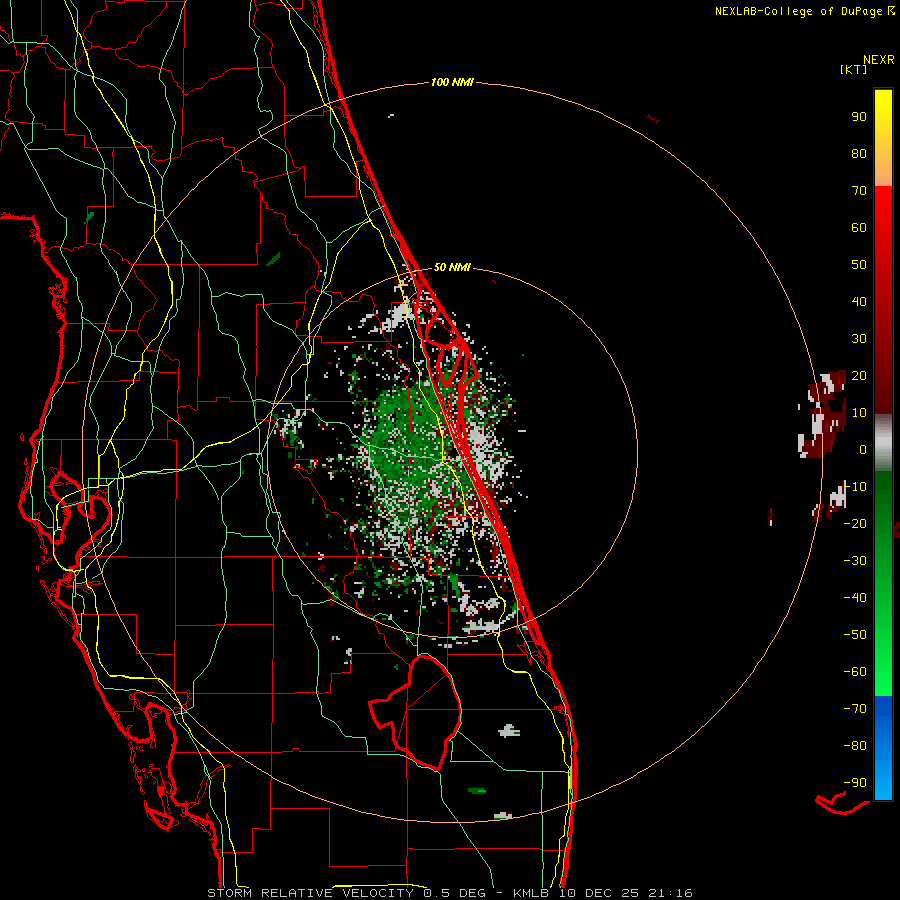This screenshot has width=900, height=900.
Task: Click the positive 30 tick on the velocity scale
Action: 859,339
